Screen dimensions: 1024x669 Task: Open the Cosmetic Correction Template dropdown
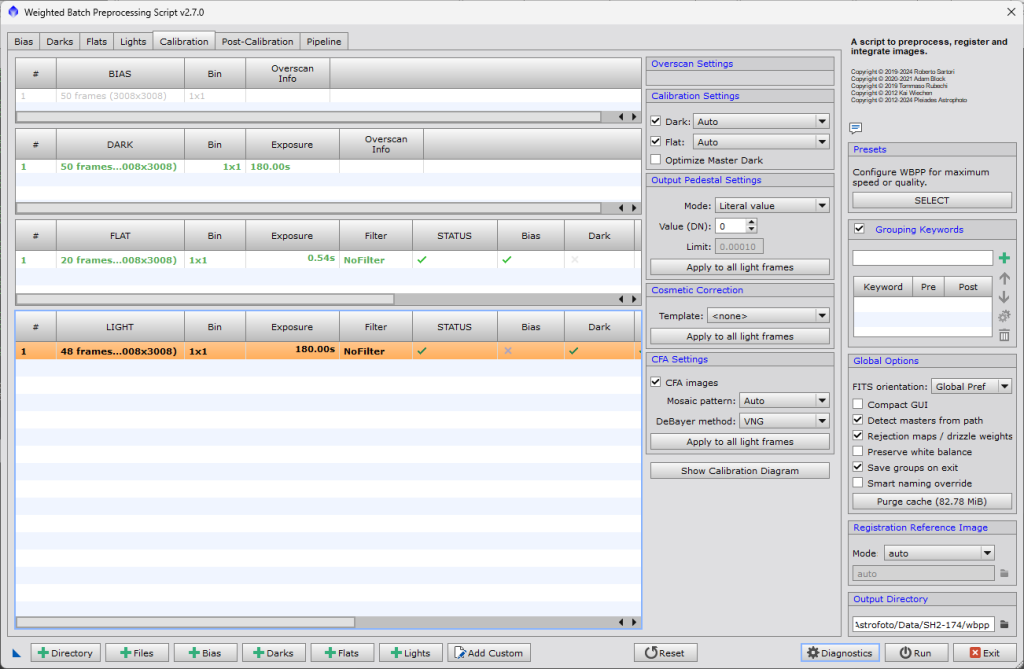click(767, 316)
